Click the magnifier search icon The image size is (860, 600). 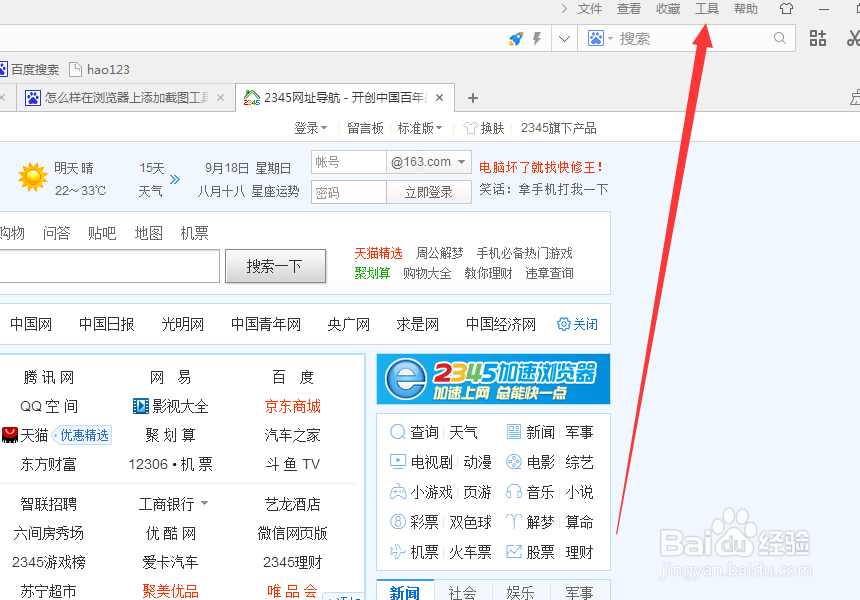click(x=779, y=38)
